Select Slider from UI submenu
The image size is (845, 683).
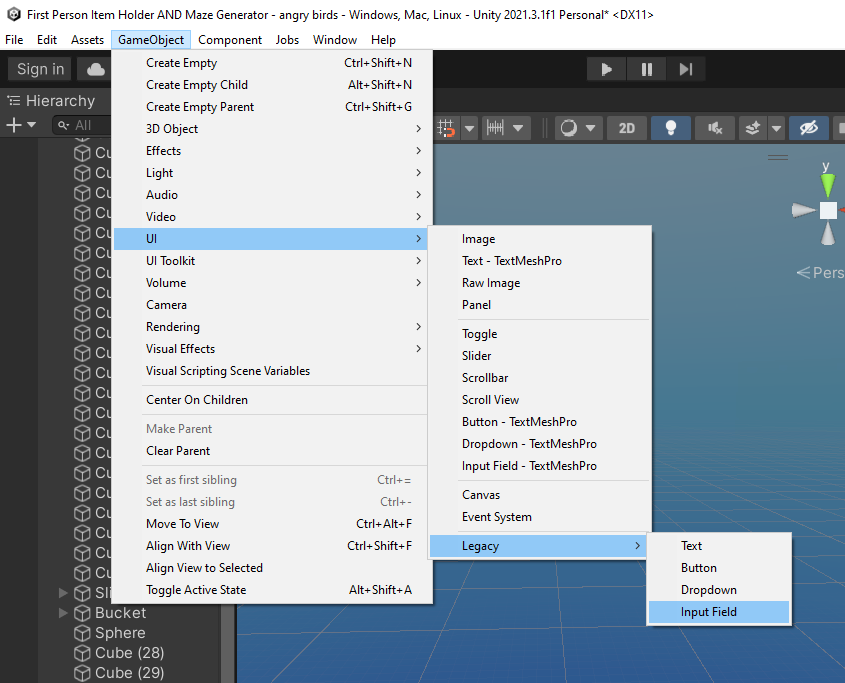pos(540,356)
